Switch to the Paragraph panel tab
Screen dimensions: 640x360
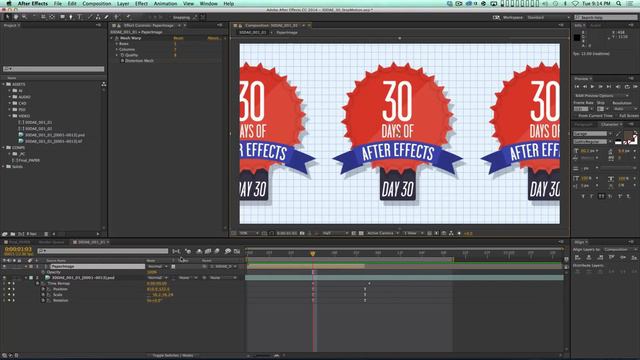(584, 124)
